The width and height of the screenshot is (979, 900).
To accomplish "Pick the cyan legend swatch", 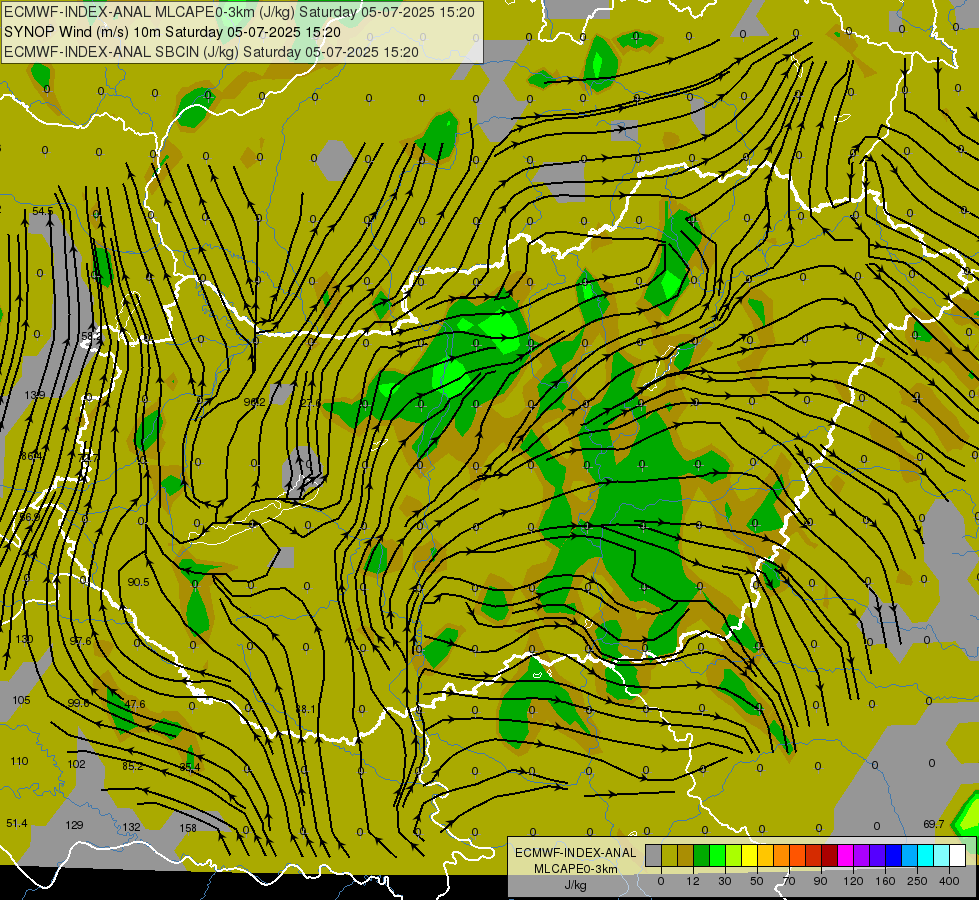I will (925, 855).
